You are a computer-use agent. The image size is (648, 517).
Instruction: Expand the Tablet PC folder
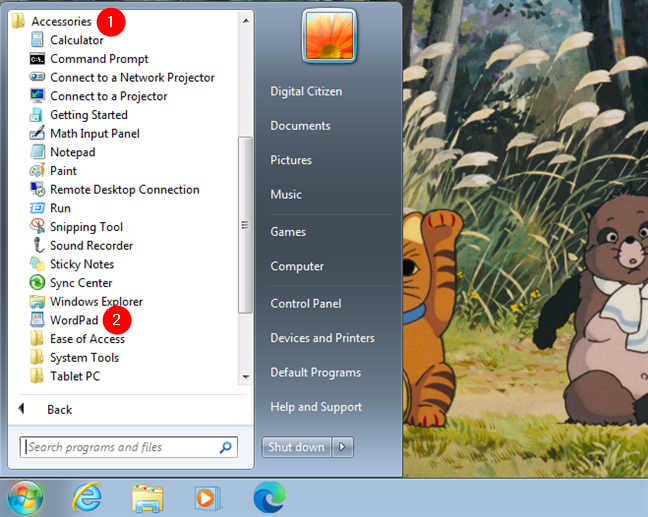coord(65,376)
